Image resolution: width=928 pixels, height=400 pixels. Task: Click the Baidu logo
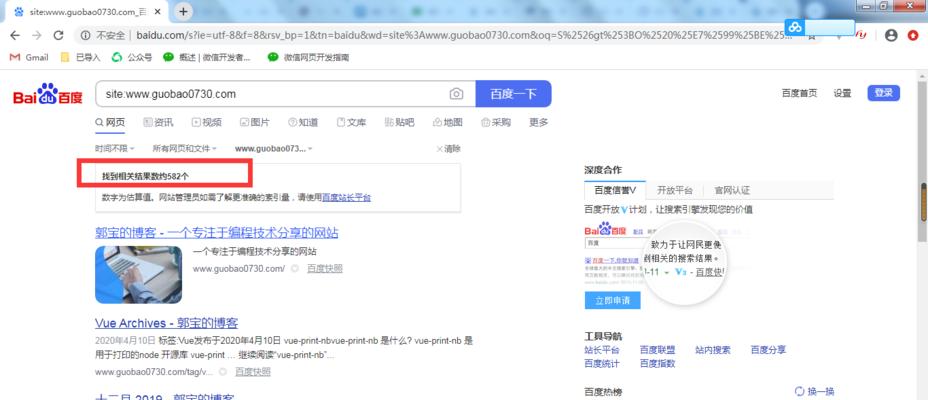click(48, 94)
